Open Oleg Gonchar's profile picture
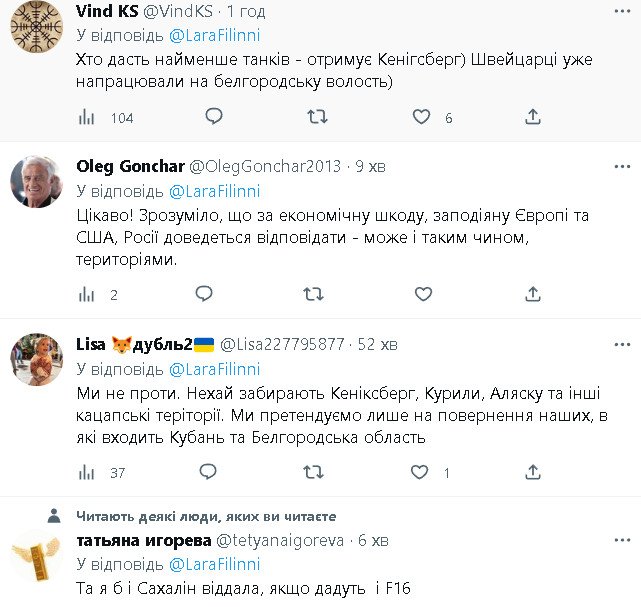 (x=36, y=182)
